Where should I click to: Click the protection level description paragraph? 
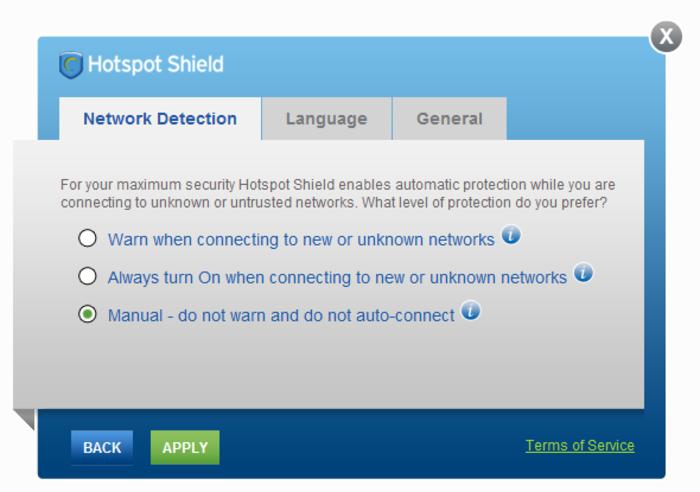click(x=338, y=193)
